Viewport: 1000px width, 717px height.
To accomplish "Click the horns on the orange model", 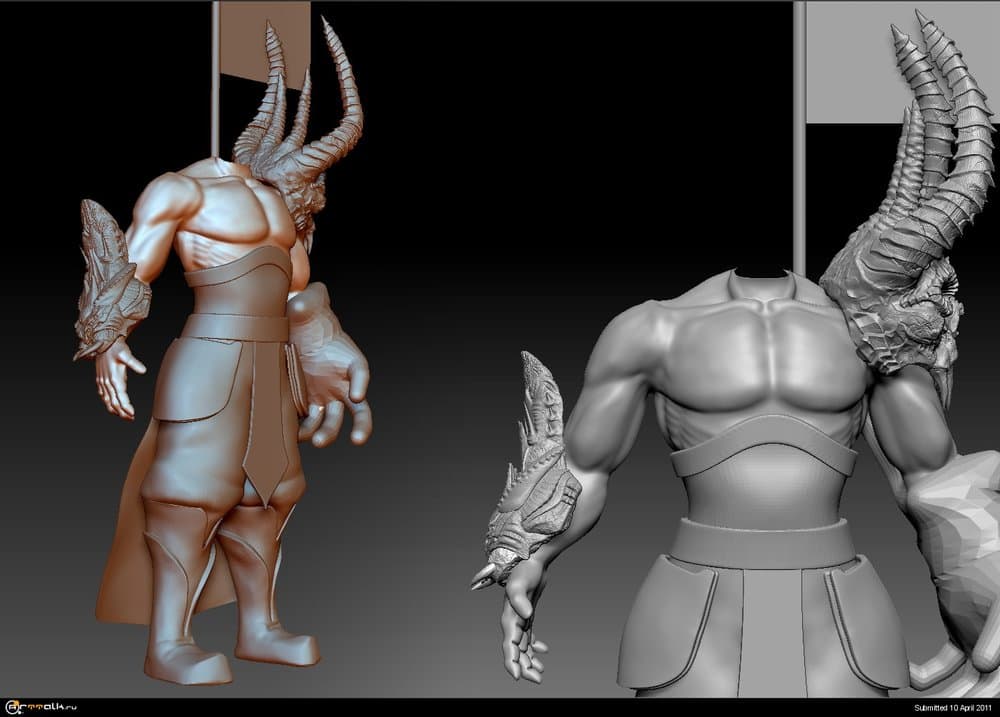I will [338, 90].
